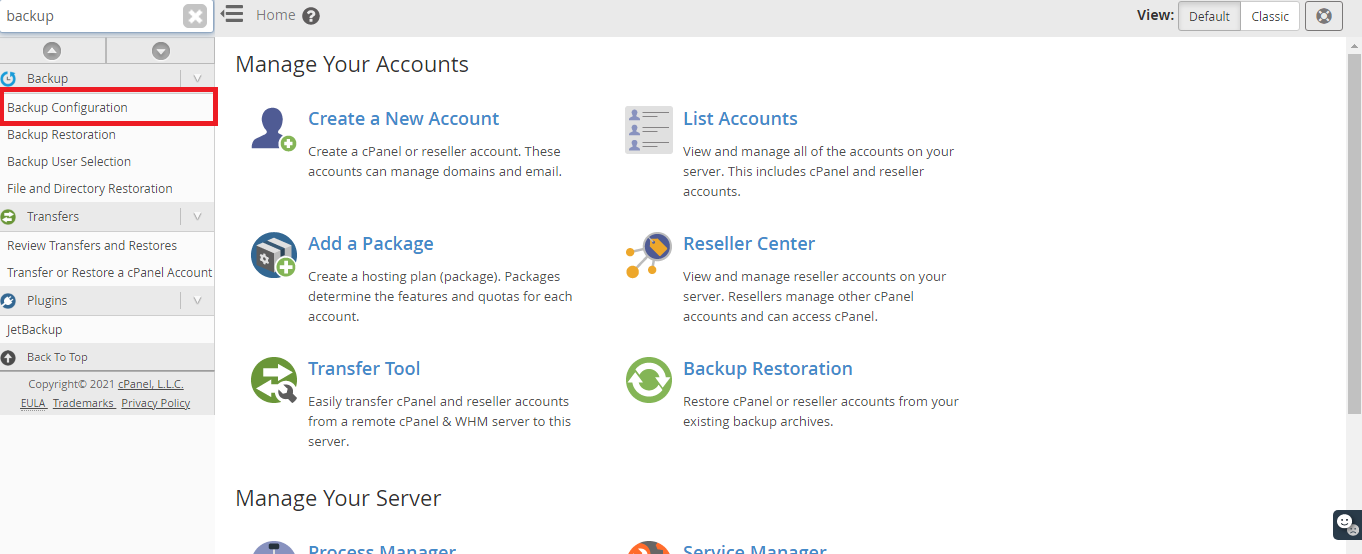Click the Backup Restoration green icon
The height and width of the screenshot is (554, 1362).
[x=649, y=380]
